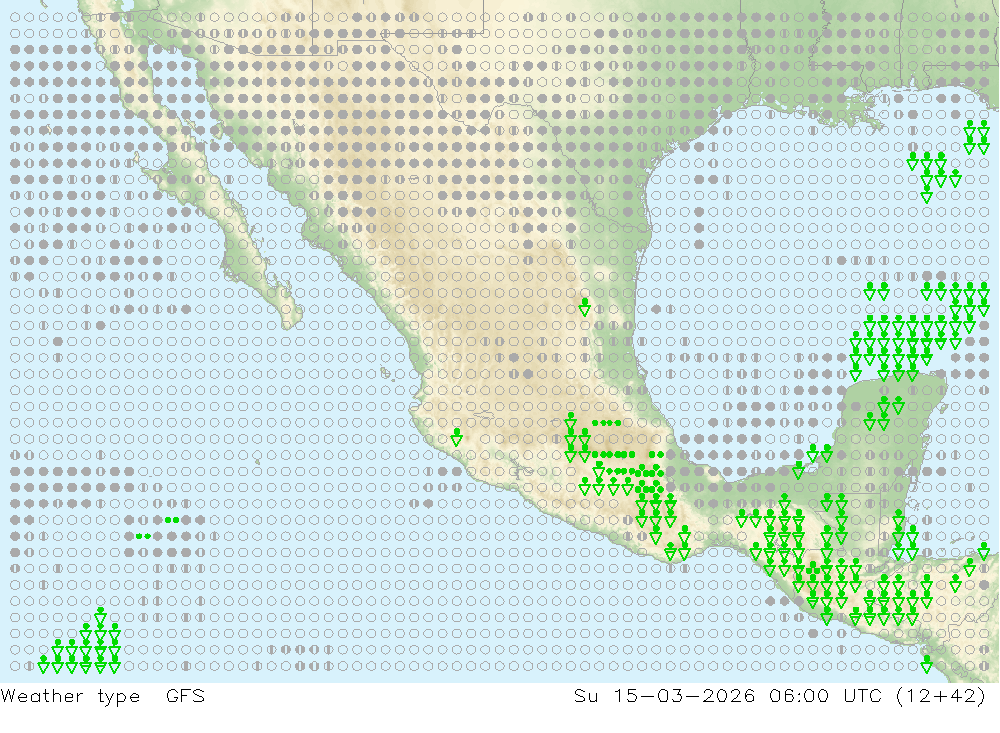Click the 'Su 15-03-2026' date text
The width and height of the screenshot is (1000, 733).
tap(664, 695)
